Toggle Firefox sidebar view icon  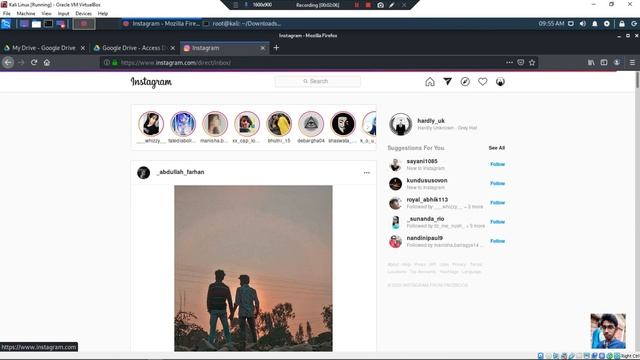604,62
